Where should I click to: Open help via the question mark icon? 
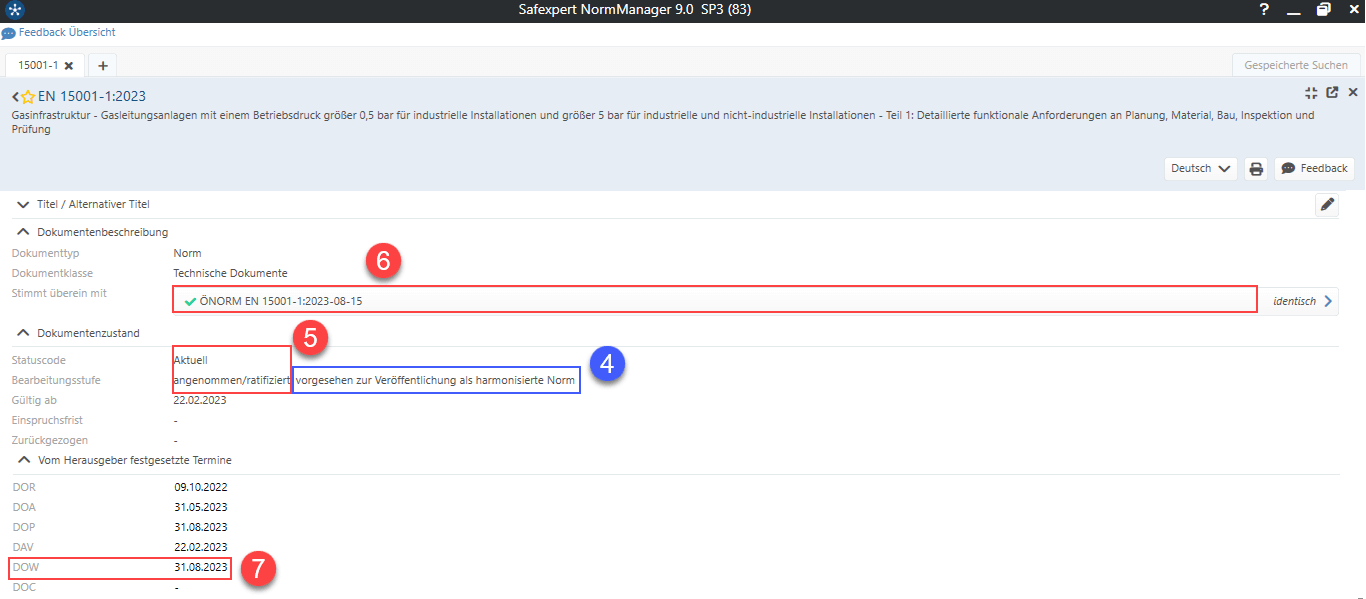point(1263,10)
